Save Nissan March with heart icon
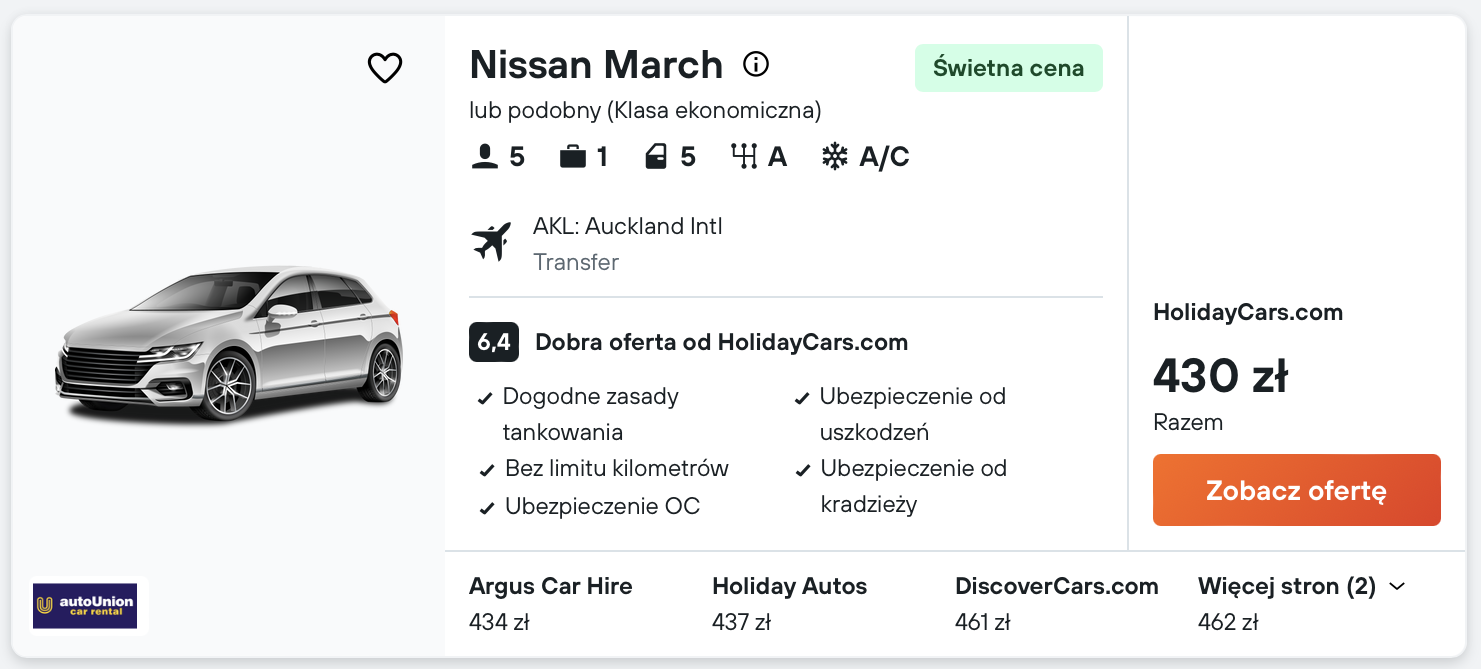This screenshot has height=669, width=1481. [x=385, y=68]
